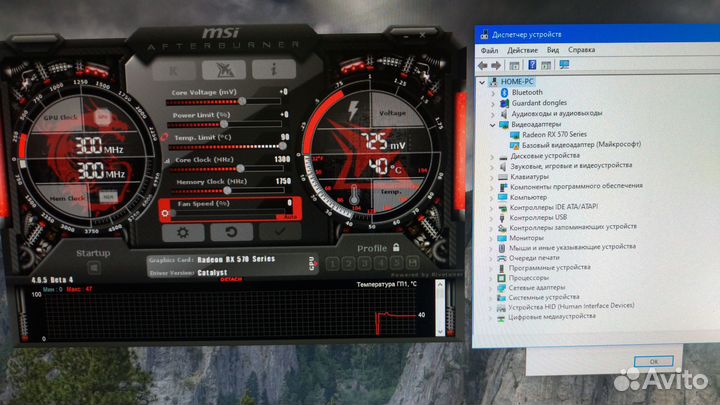Screen dimensions: 720x405
Task: Open the Действие menu
Action: 522,50
